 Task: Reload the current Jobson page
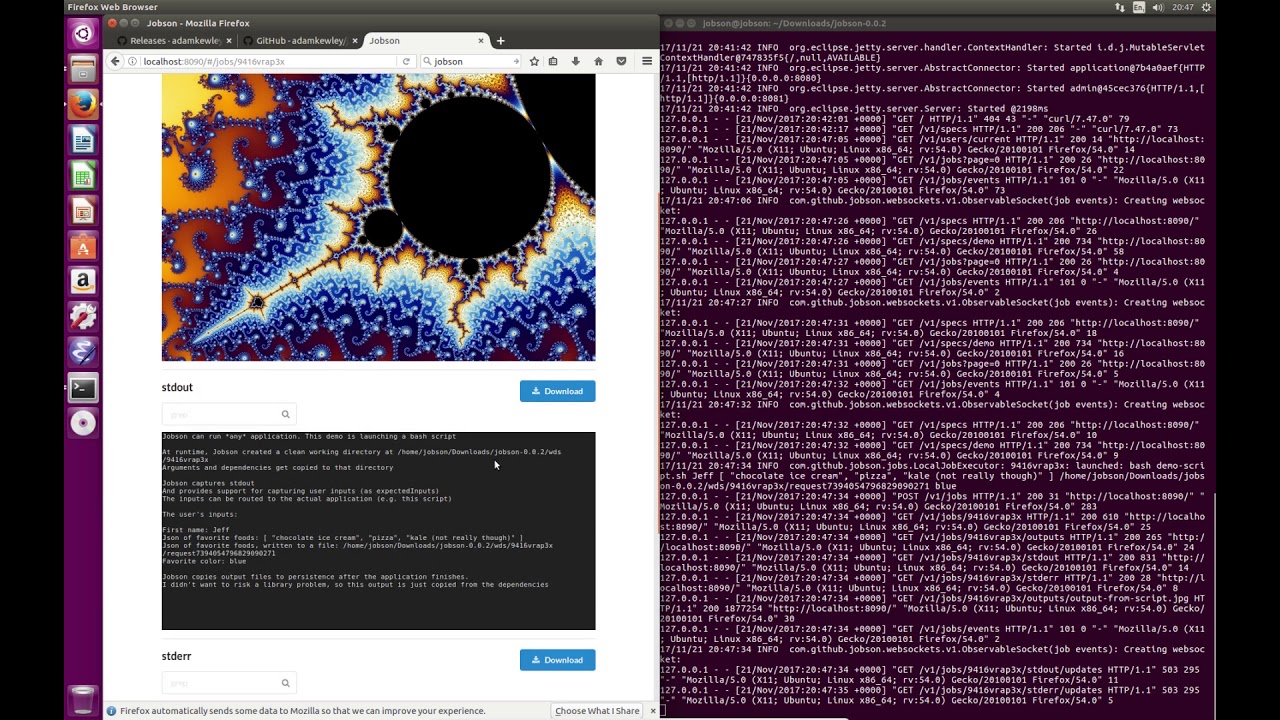(x=406, y=61)
